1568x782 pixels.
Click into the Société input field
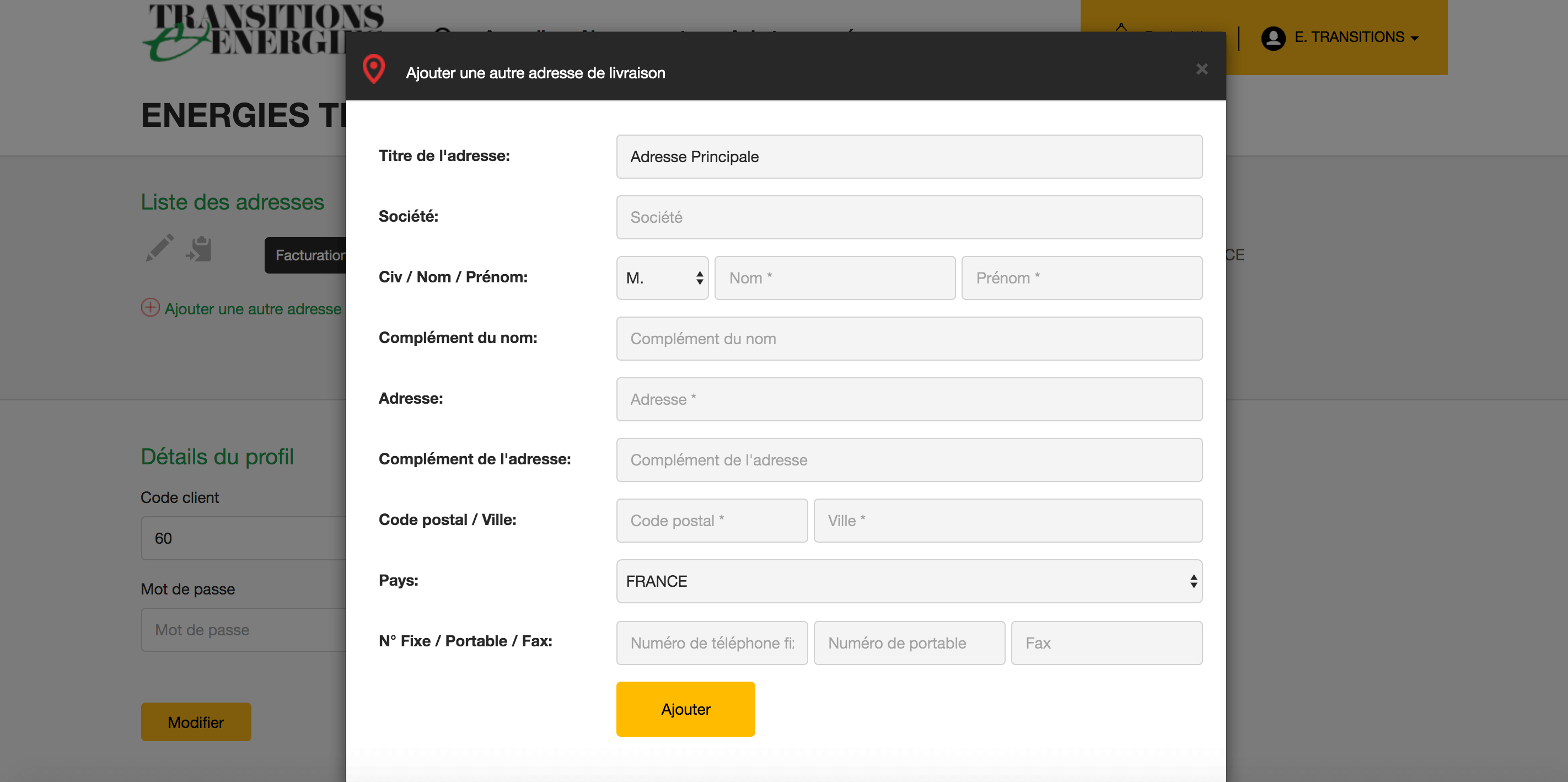coord(909,217)
